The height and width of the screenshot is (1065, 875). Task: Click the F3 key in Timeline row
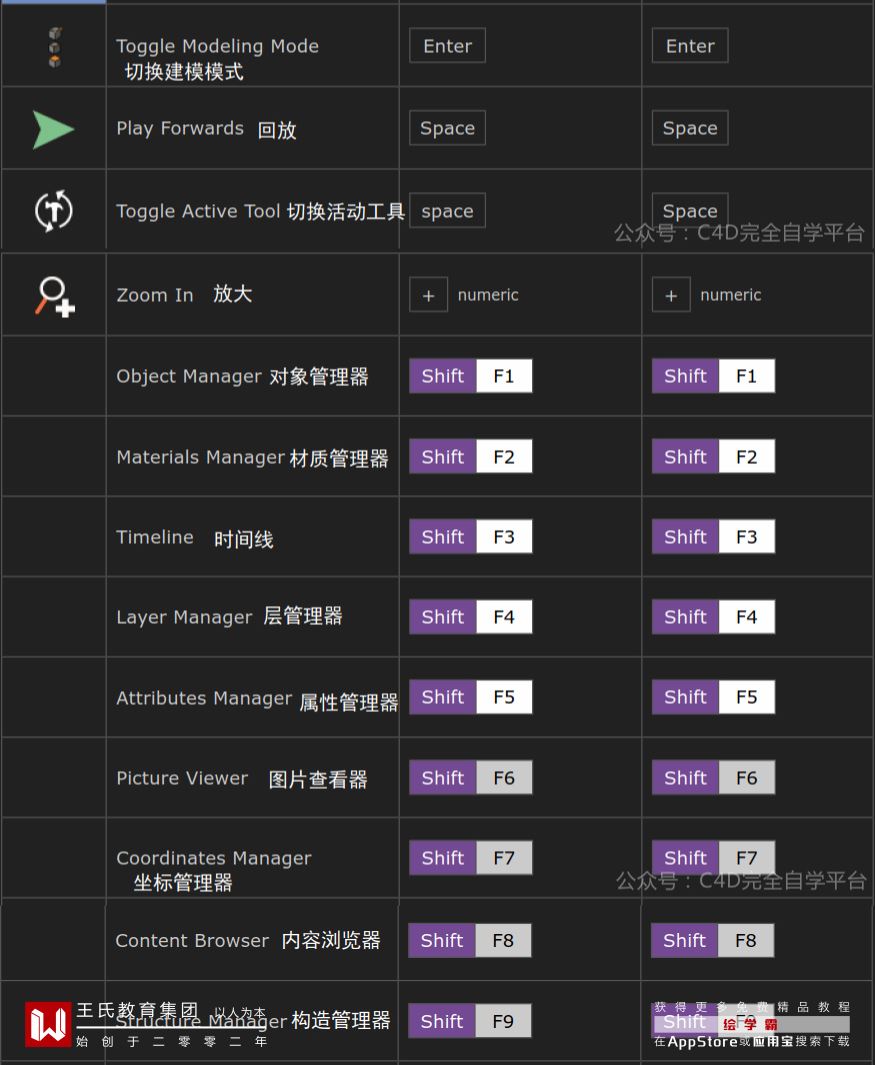(x=504, y=537)
